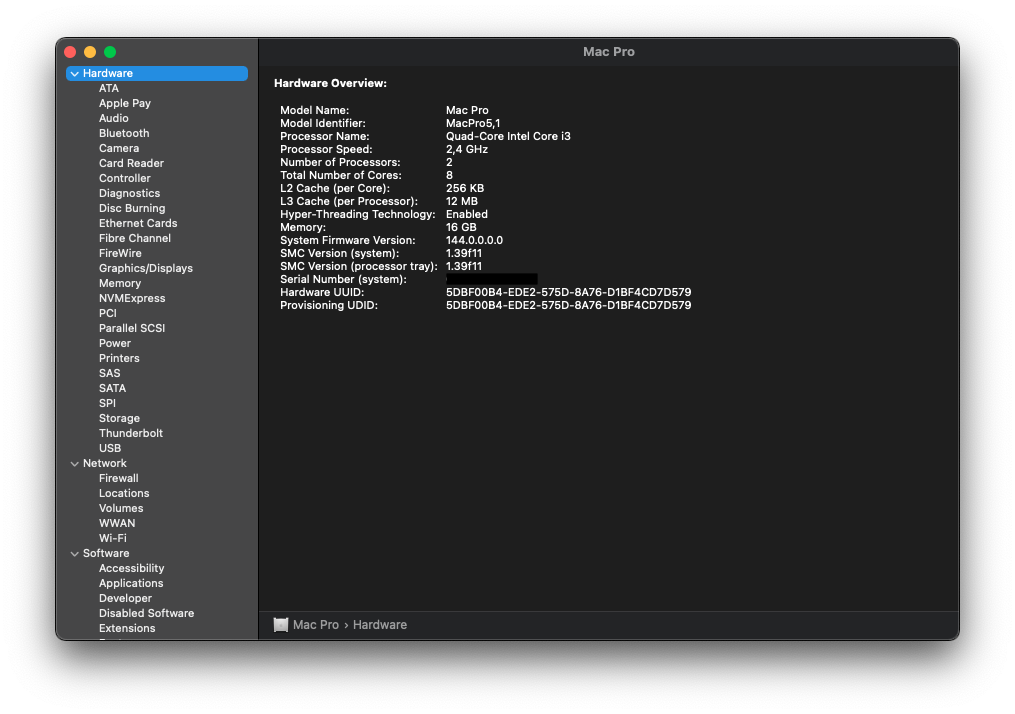1015x714 pixels.
Task: Click the yellow minimize button
Action: click(90, 52)
